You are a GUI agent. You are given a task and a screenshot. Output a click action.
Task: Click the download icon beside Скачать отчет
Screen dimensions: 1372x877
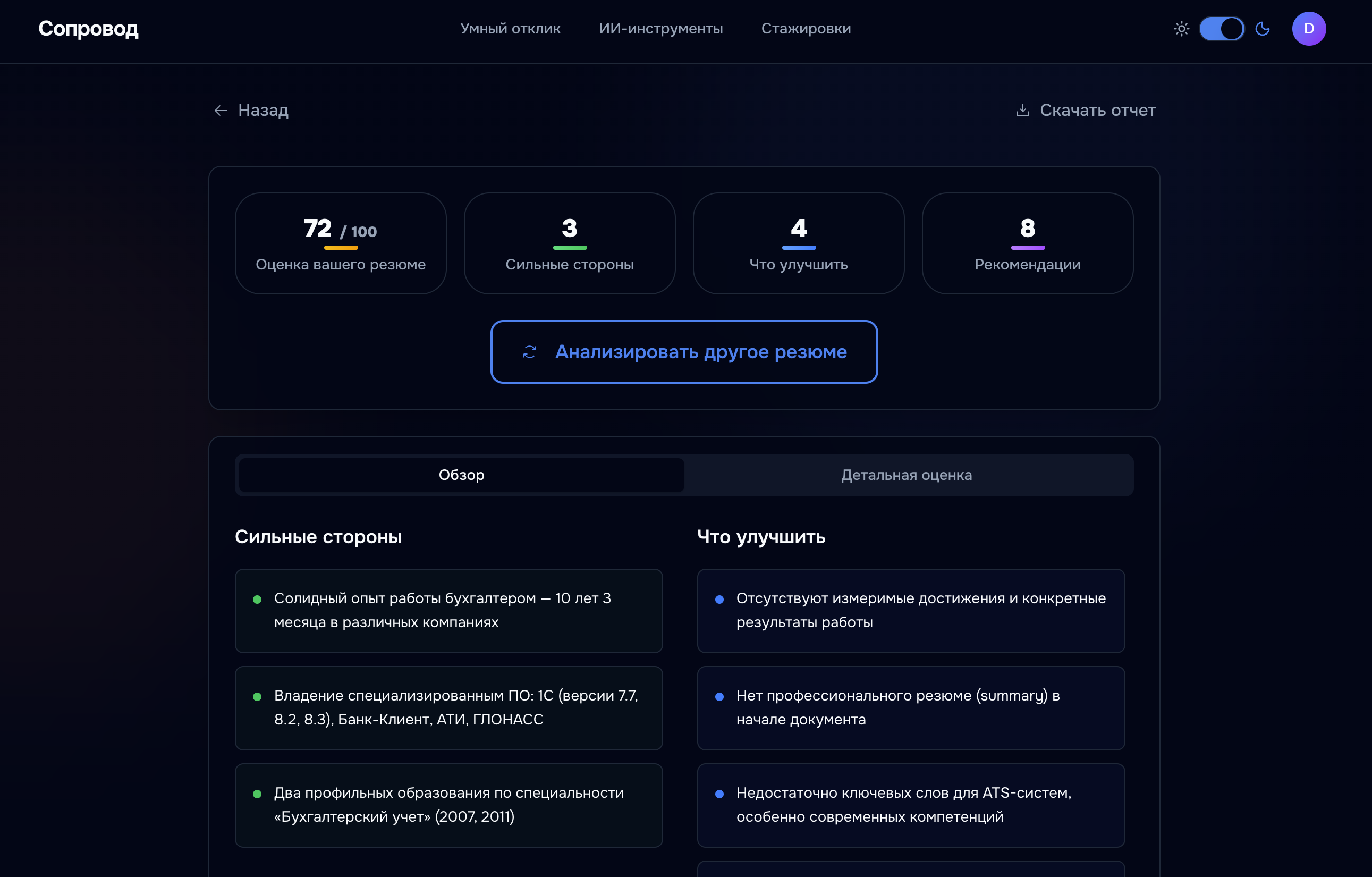[x=1023, y=110]
